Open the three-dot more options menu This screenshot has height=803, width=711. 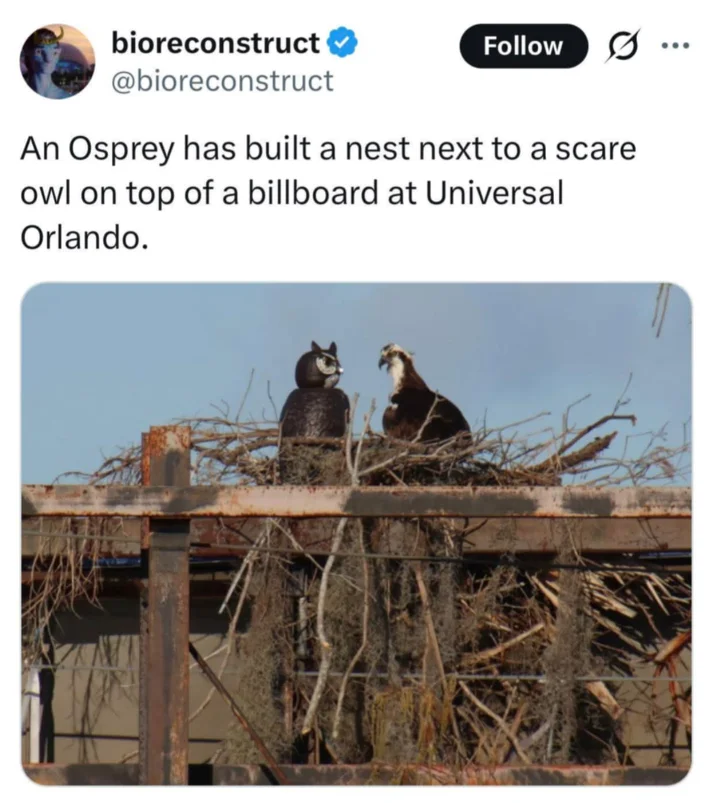point(676,46)
